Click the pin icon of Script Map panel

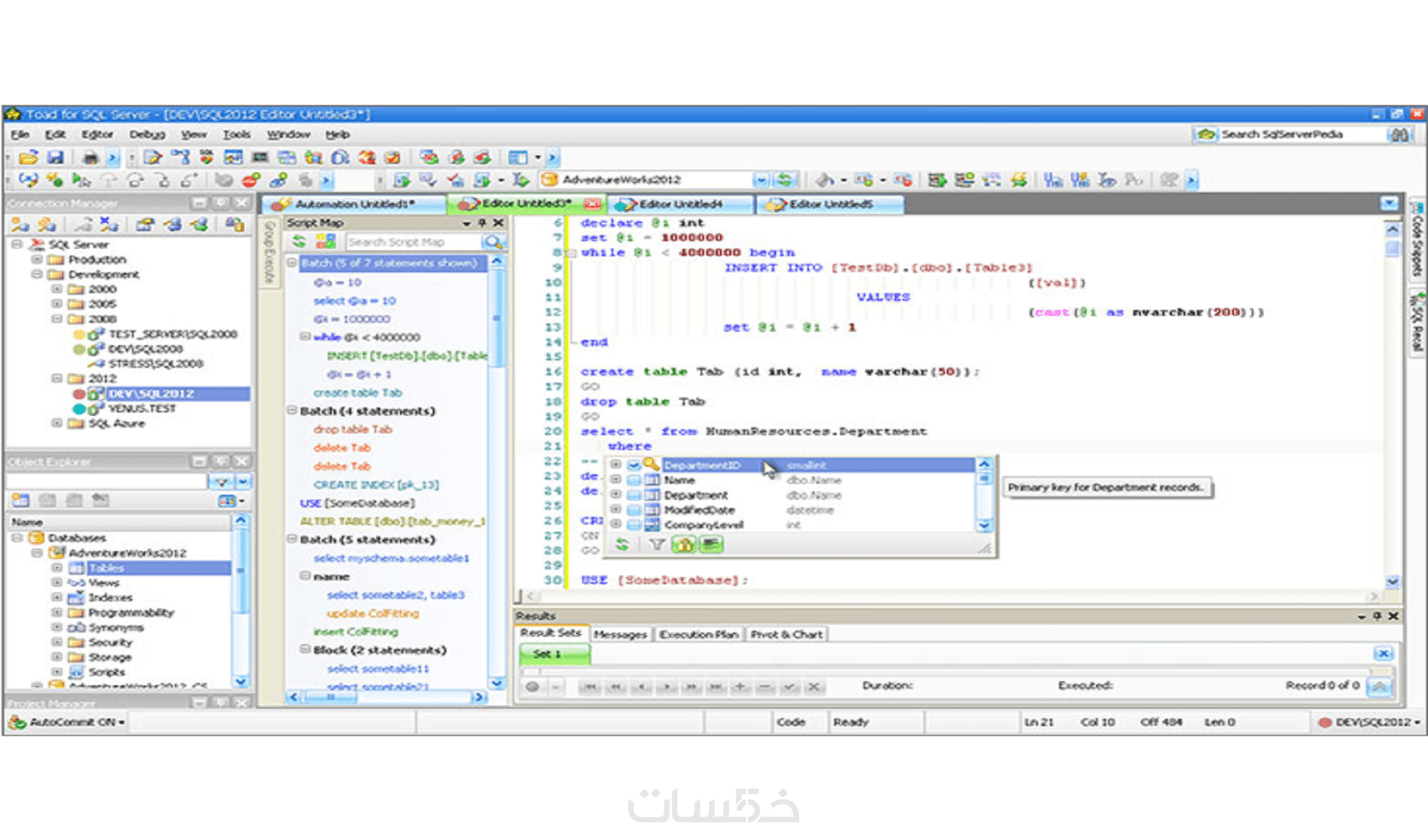(482, 223)
